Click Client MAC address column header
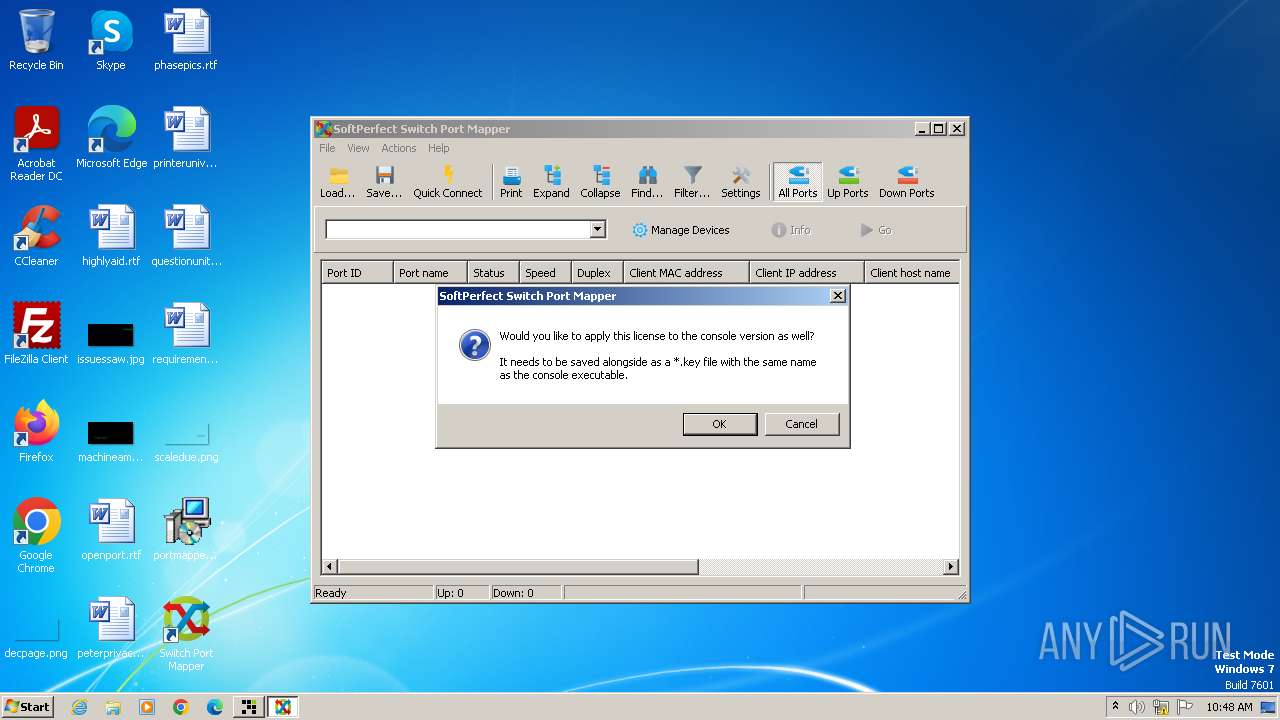The height and width of the screenshot is (720, 1280). pos(686,273)
